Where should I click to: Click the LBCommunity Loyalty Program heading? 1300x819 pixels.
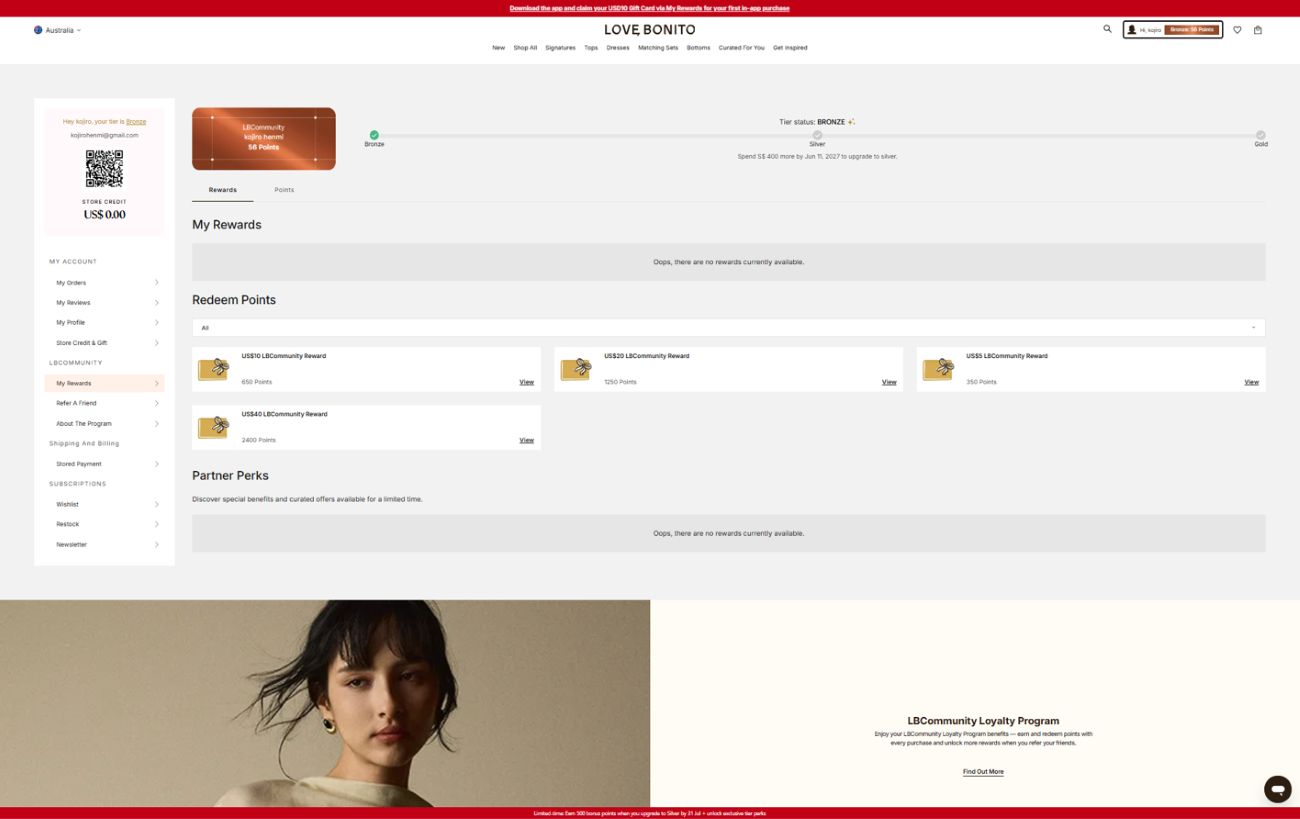pyautogui.click(x=983, y=721)
